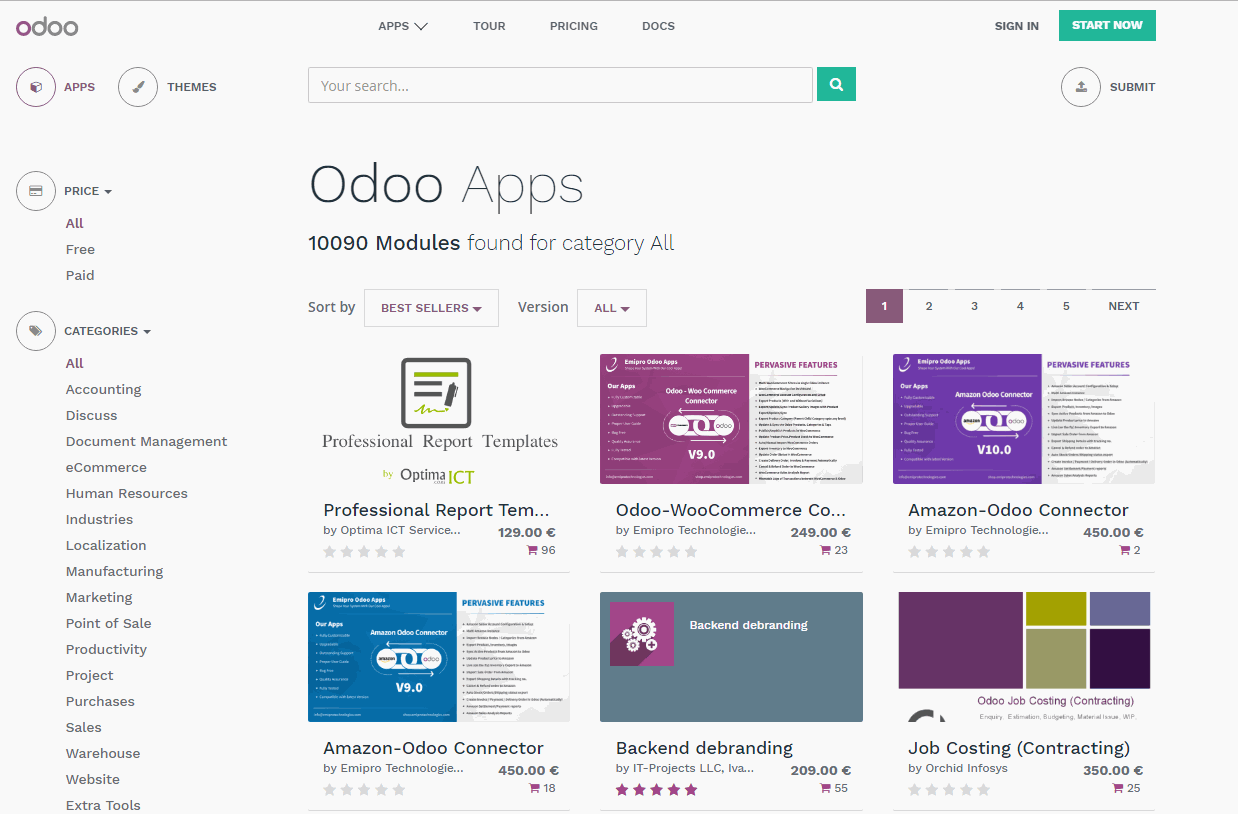
Task: Select the Discuss category
Action: coord(92,415)
